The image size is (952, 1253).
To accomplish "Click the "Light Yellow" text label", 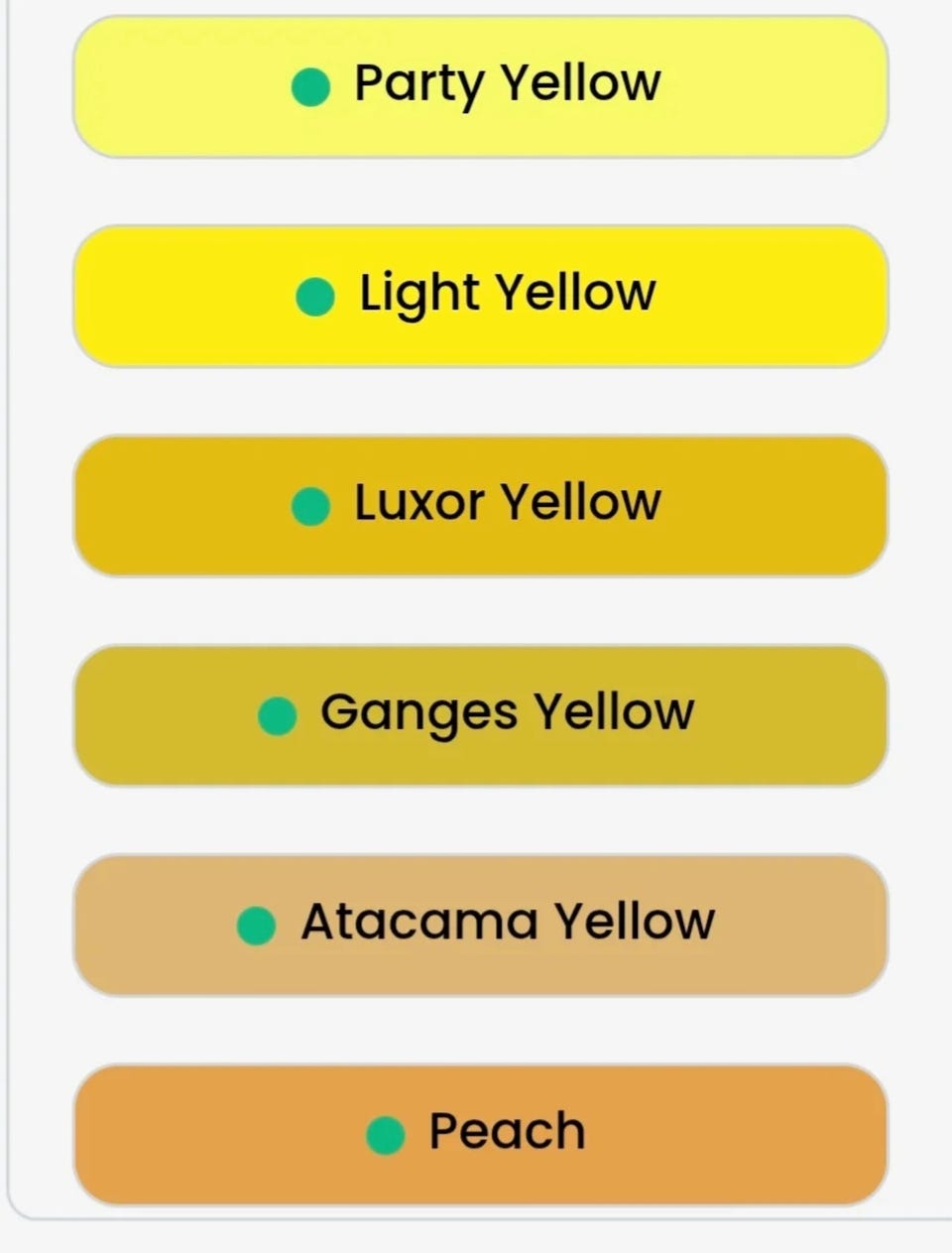I will pyautogui.click(x=507, y=294).
